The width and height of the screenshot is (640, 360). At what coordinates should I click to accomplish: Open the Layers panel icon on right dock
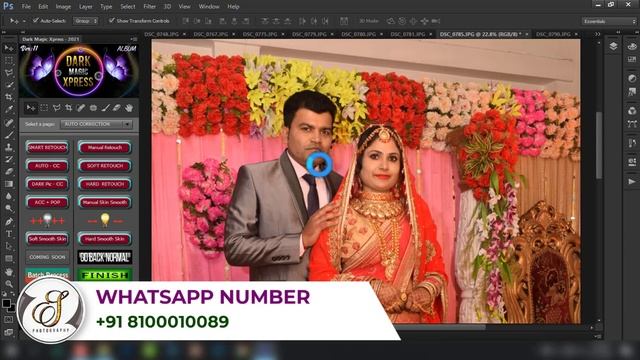click(x=613, y=46)
